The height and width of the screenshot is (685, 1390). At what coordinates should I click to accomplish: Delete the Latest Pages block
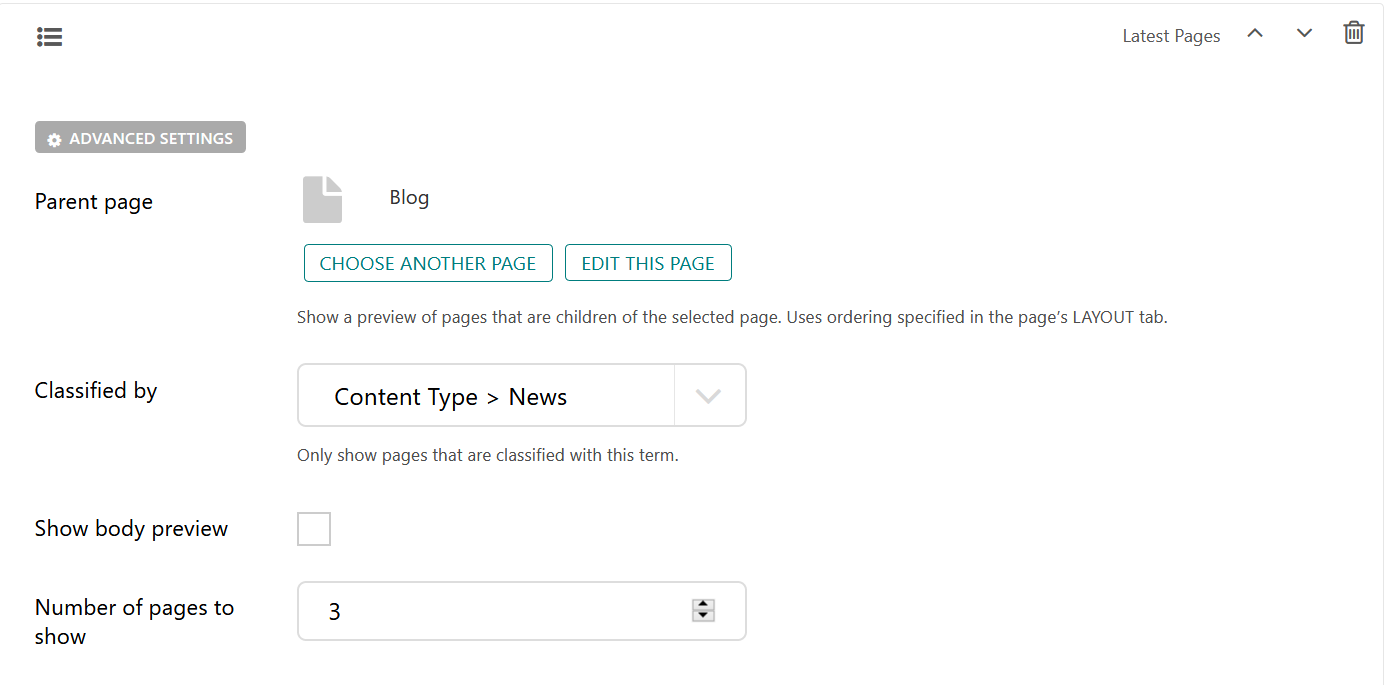pyautogui.click(x=1353, y=33)
